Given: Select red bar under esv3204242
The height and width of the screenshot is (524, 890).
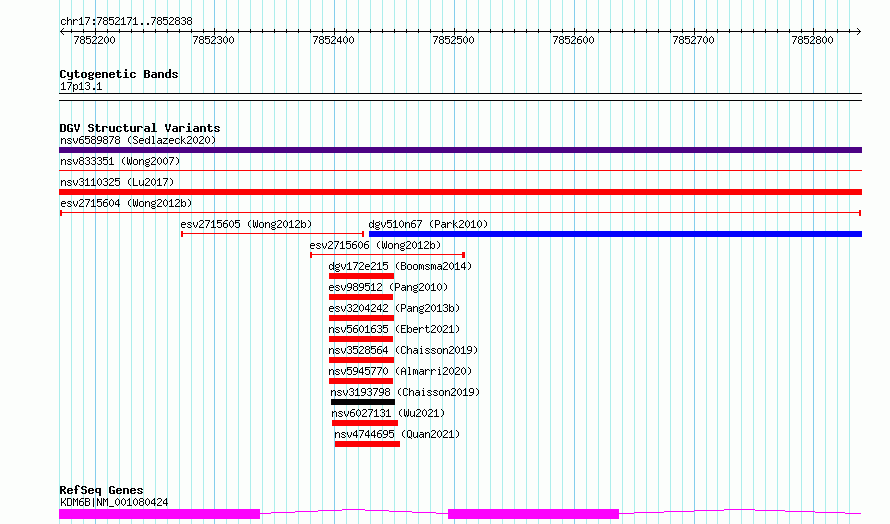Looking at the screenshot, I should tap(362, 318).
